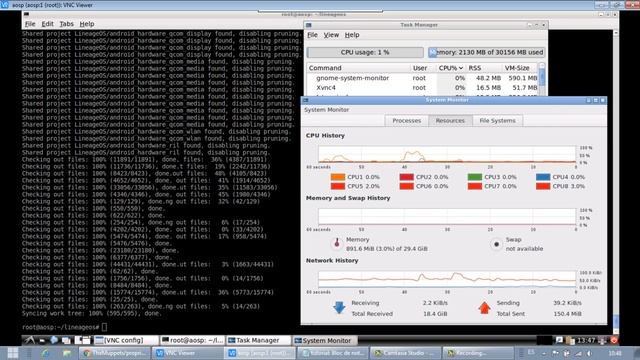Switch to the Processes tab in System Monitor
This screenshot has height=360, width=640.
click(407, 121)
